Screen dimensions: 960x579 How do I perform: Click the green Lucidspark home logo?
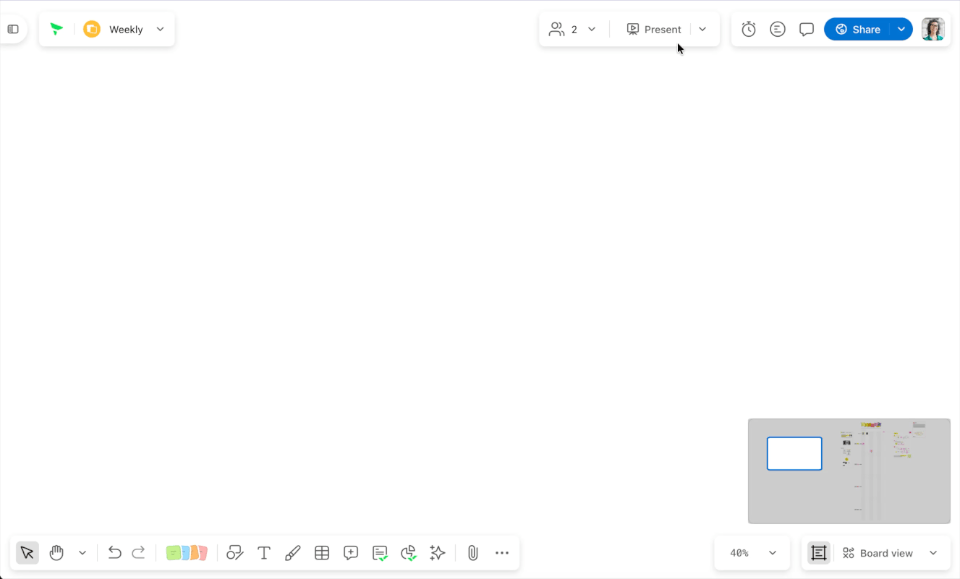click(x=56, y=29)
